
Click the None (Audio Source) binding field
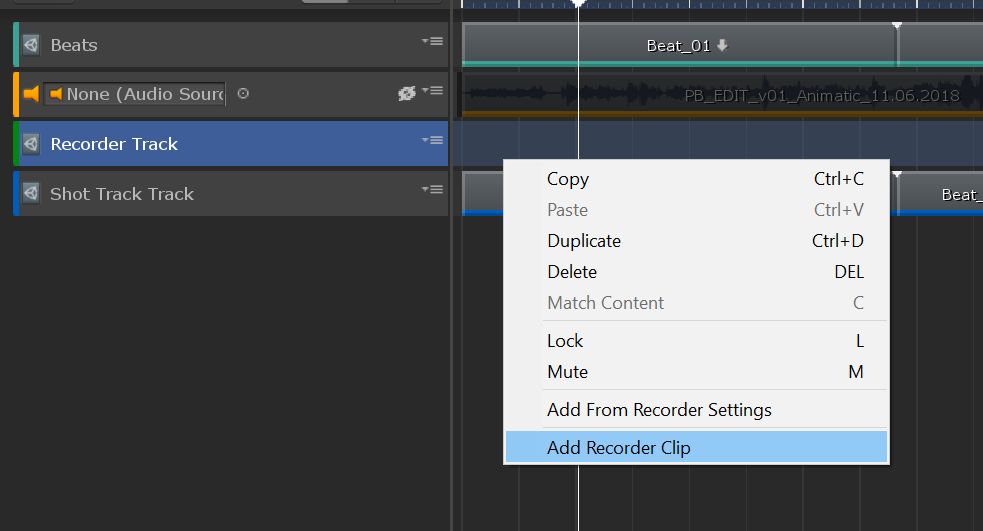(135, 94)
